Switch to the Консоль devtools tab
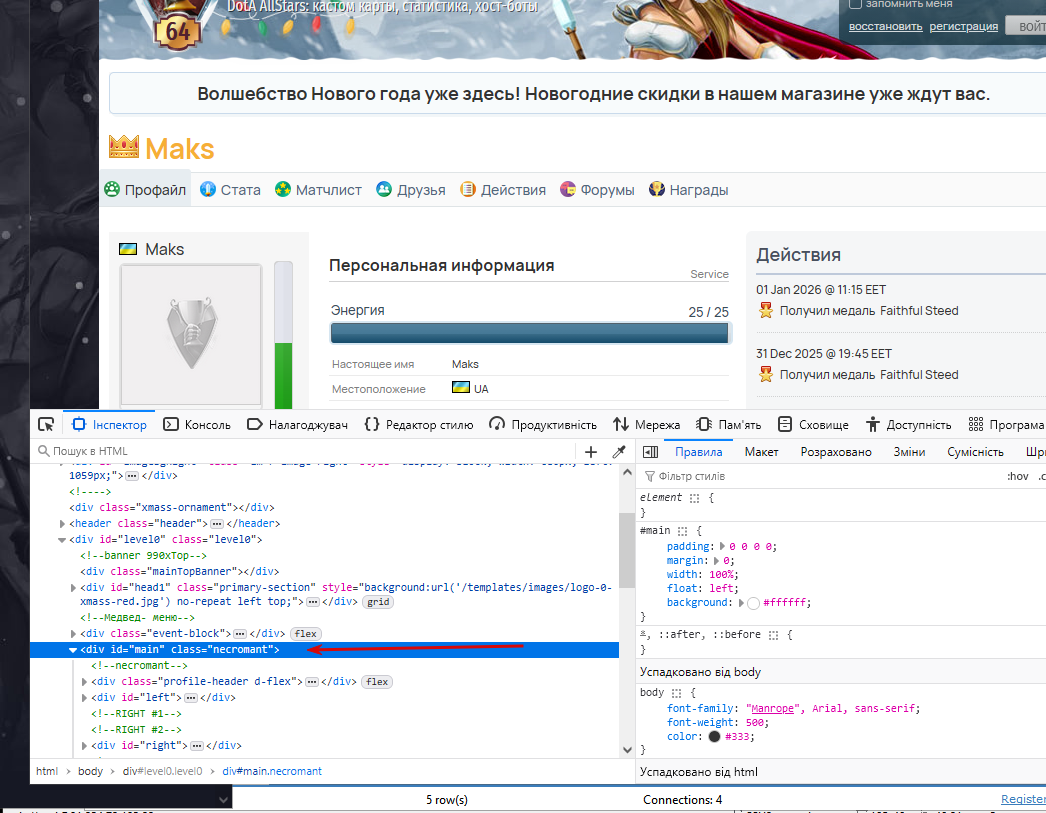Image resolution: width=1046 pixels, height=813 pixels. [197, 425]
